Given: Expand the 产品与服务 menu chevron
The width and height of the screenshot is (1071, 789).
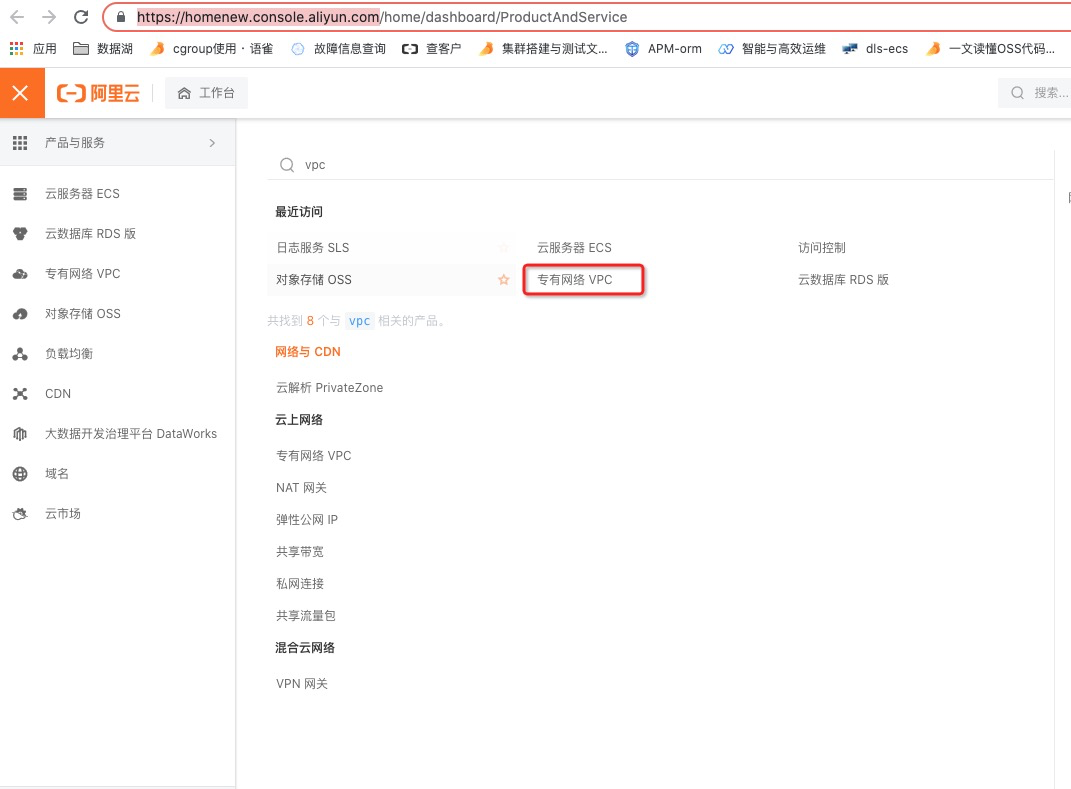Looking at the screenshot, I should [x=211, y=142].
